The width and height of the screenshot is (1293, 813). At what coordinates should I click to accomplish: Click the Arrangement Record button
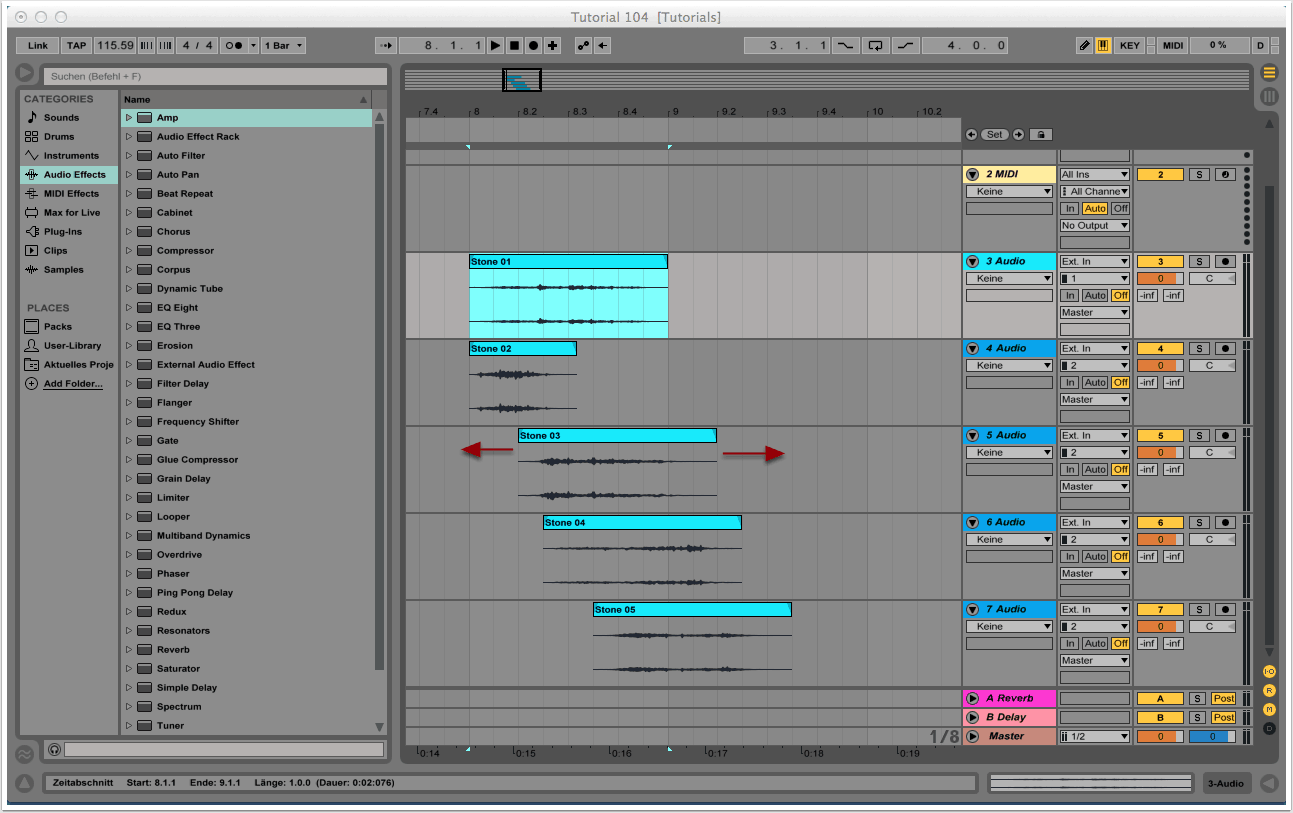[533, 45]
